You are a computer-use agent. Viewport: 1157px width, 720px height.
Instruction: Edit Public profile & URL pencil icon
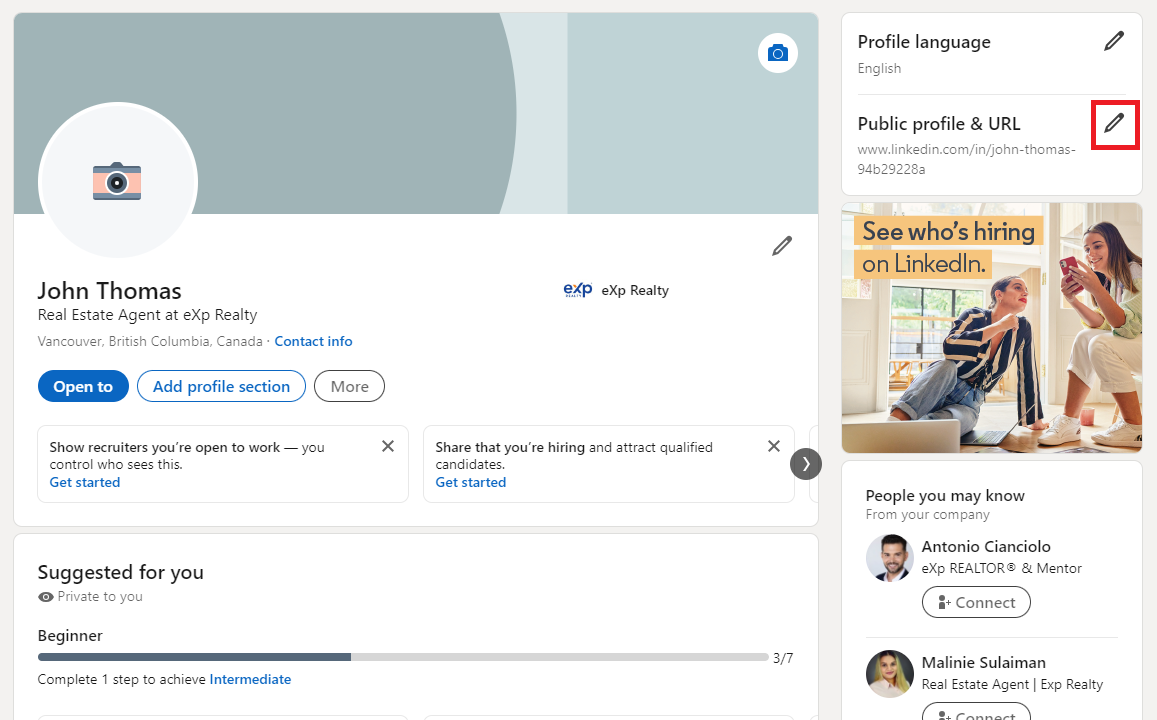click(1114, 124)
